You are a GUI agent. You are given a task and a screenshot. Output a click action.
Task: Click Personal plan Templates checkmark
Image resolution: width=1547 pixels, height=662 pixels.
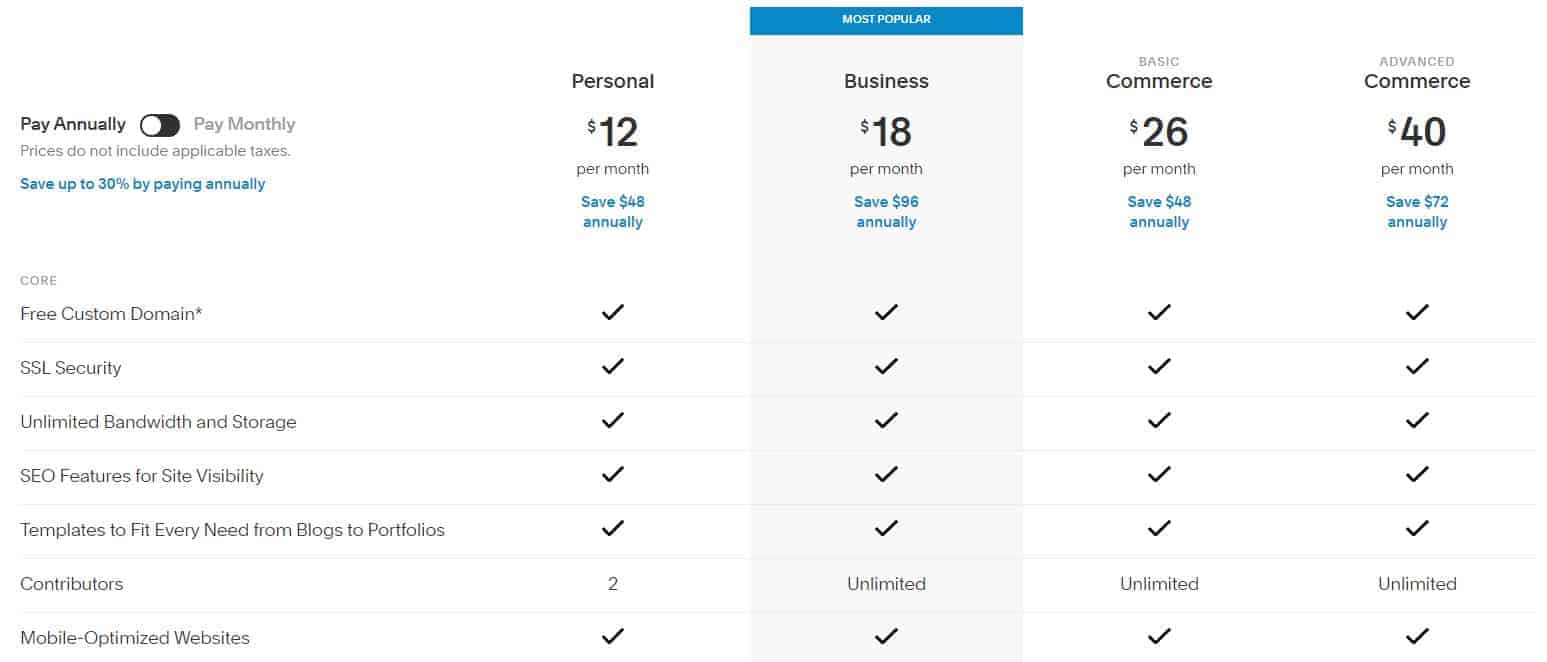coord(612,529)
